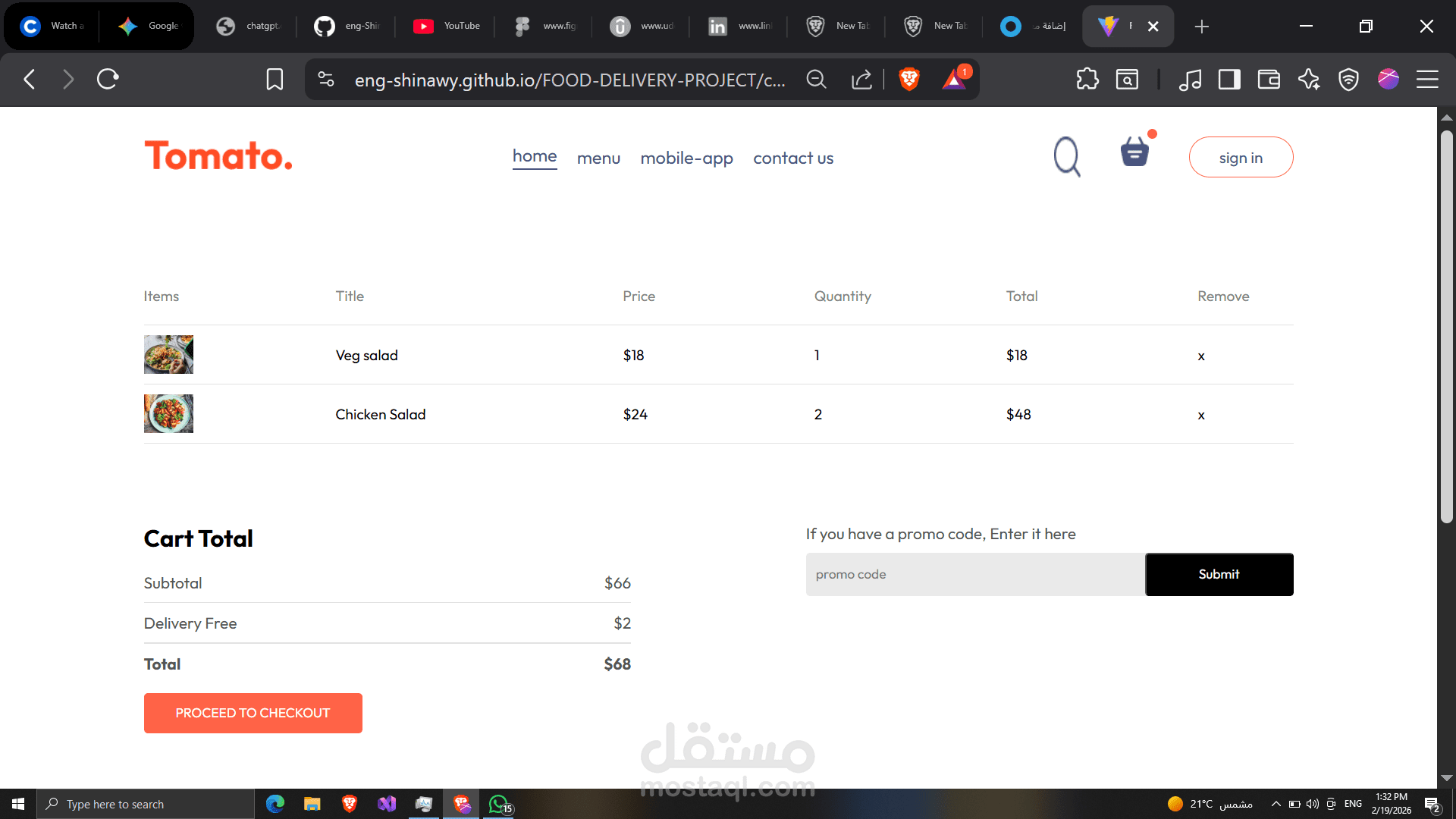The image size is (1456, 819).
Task: Open the shopping basket icon
Action: [x=1134, y=152]
